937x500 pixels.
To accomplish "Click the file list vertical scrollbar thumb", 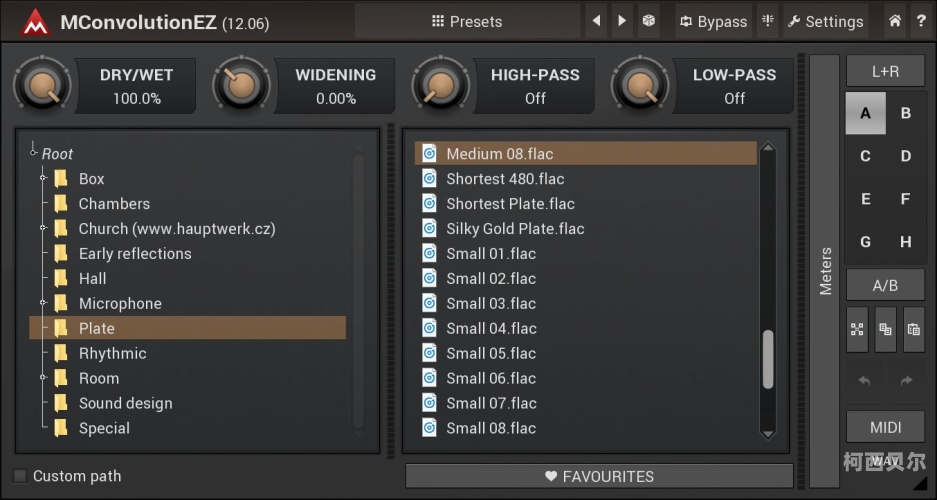I will coord(768,360).
